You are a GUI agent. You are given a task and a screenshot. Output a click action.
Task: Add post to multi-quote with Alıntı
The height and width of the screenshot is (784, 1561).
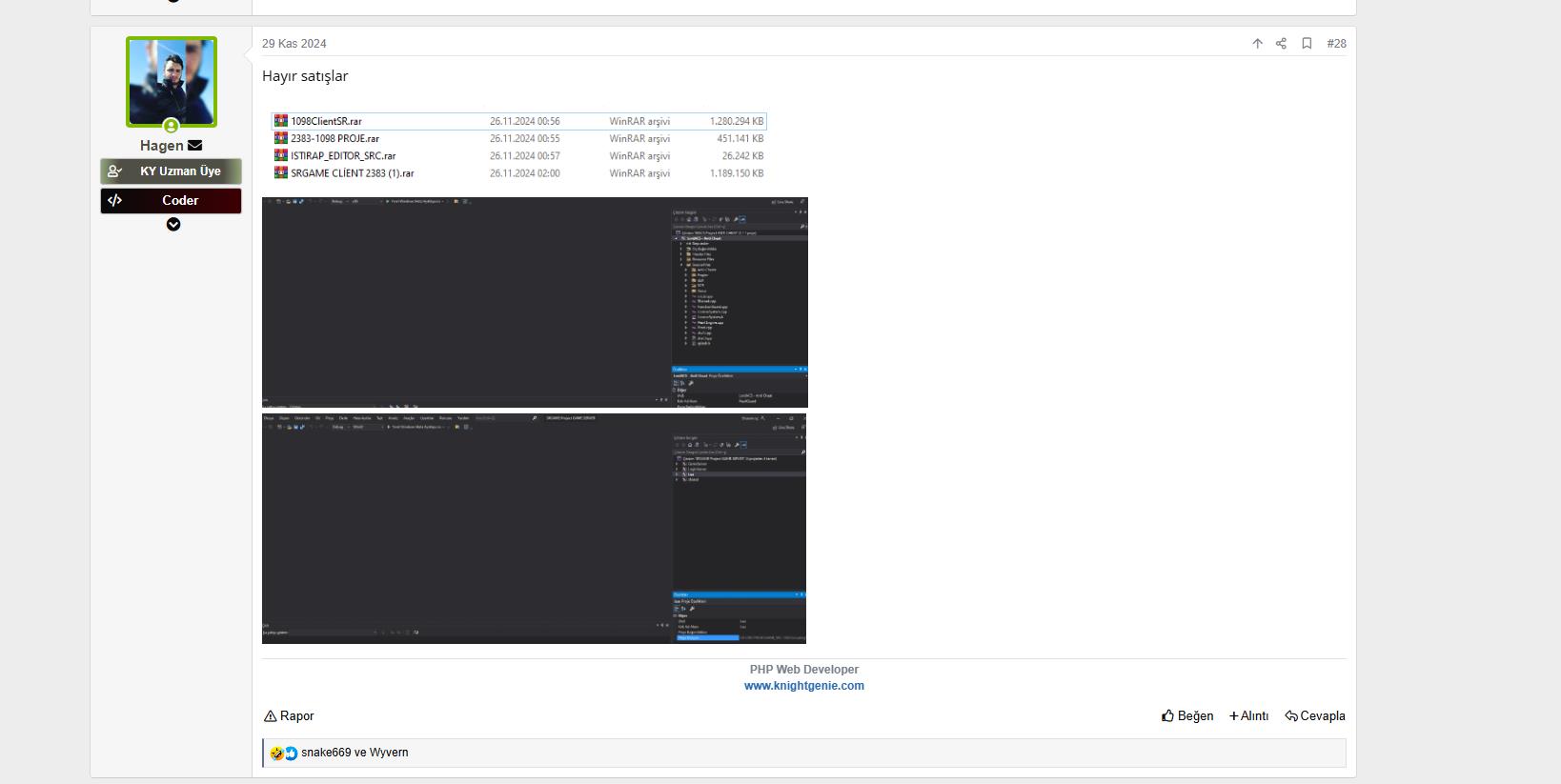click(x=1249, y=716)
